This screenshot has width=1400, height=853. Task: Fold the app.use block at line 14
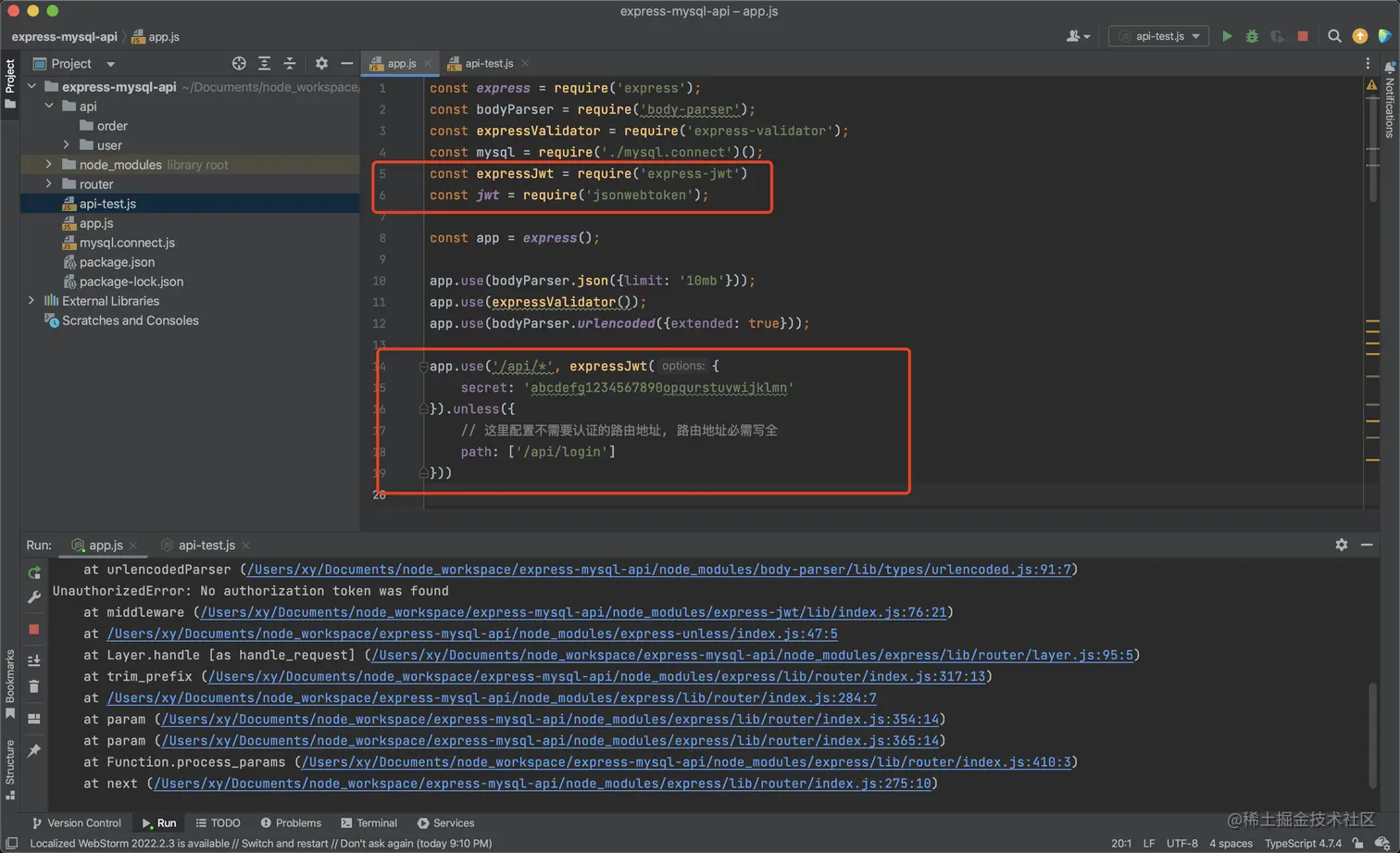tap(423, 367)
